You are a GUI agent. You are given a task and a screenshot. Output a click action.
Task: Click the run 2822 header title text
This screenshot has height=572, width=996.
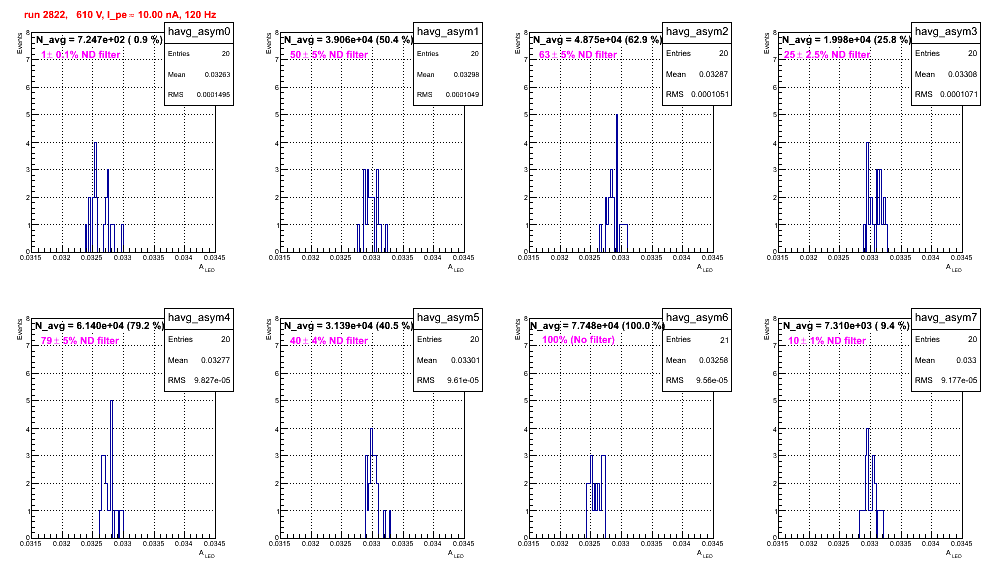click(x=119, y=14)
